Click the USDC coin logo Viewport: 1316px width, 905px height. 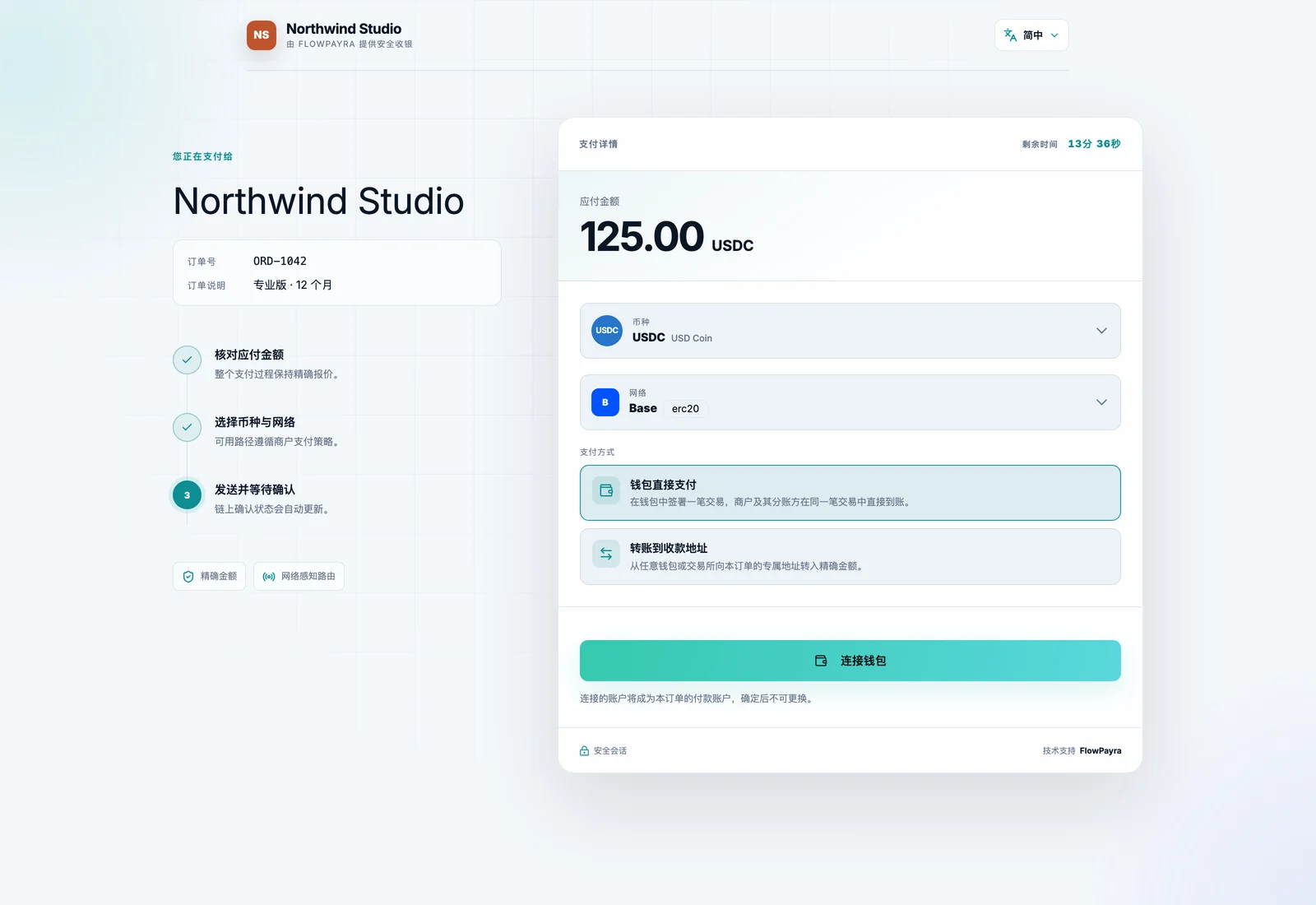(x=607, y=331)
